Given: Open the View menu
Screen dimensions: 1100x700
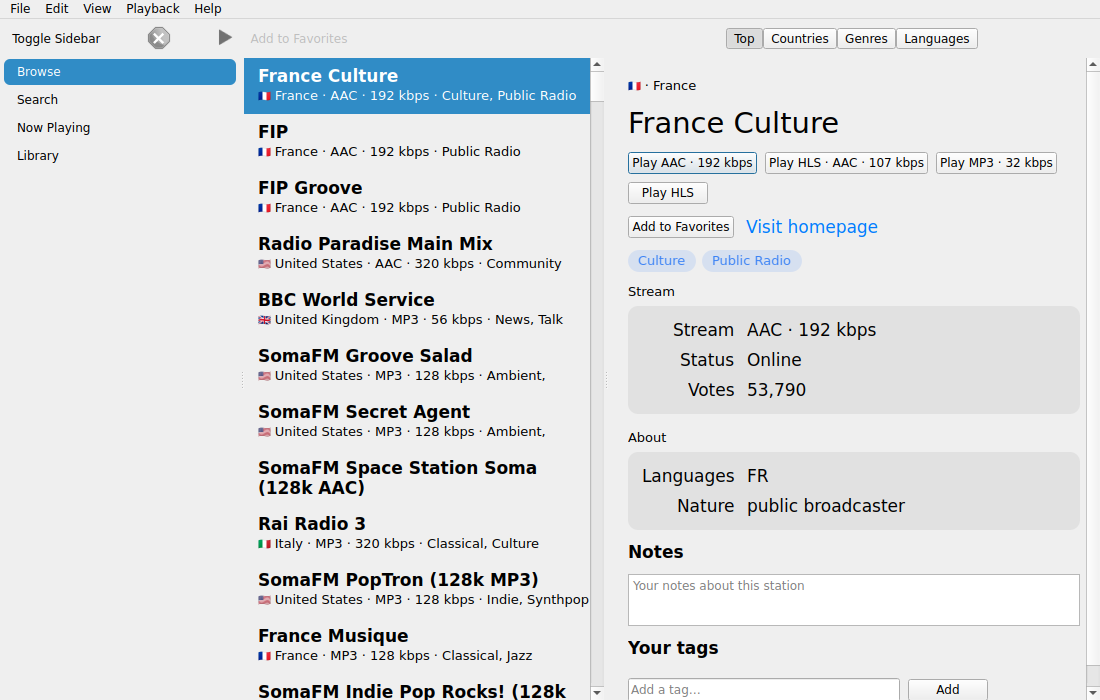Looking at the screenshot, I should [97, 8].
